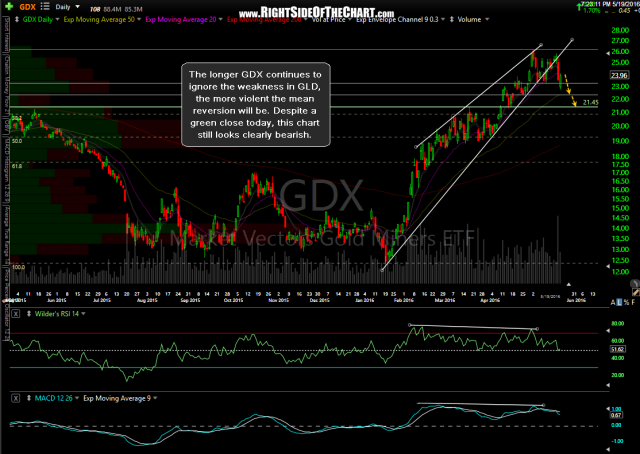This screenshot has height=454, width=640.
Task: Open Wilder's RSI 14 dropdown
Action: tap(83, 314)
